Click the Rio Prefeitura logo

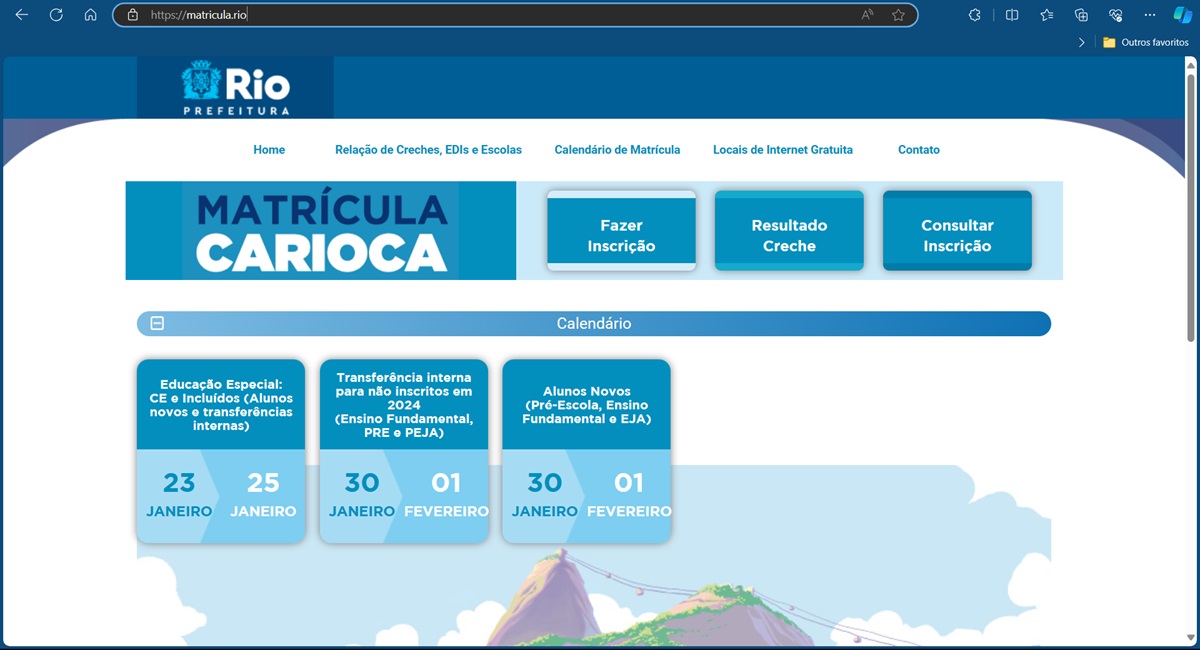click(236, 88)
